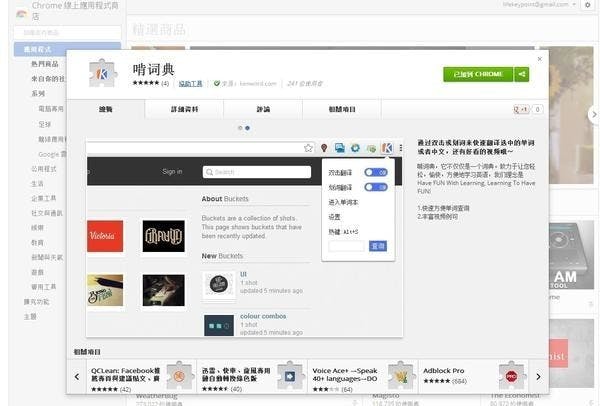Click the word input box in popup

click(x=346, y=246)
